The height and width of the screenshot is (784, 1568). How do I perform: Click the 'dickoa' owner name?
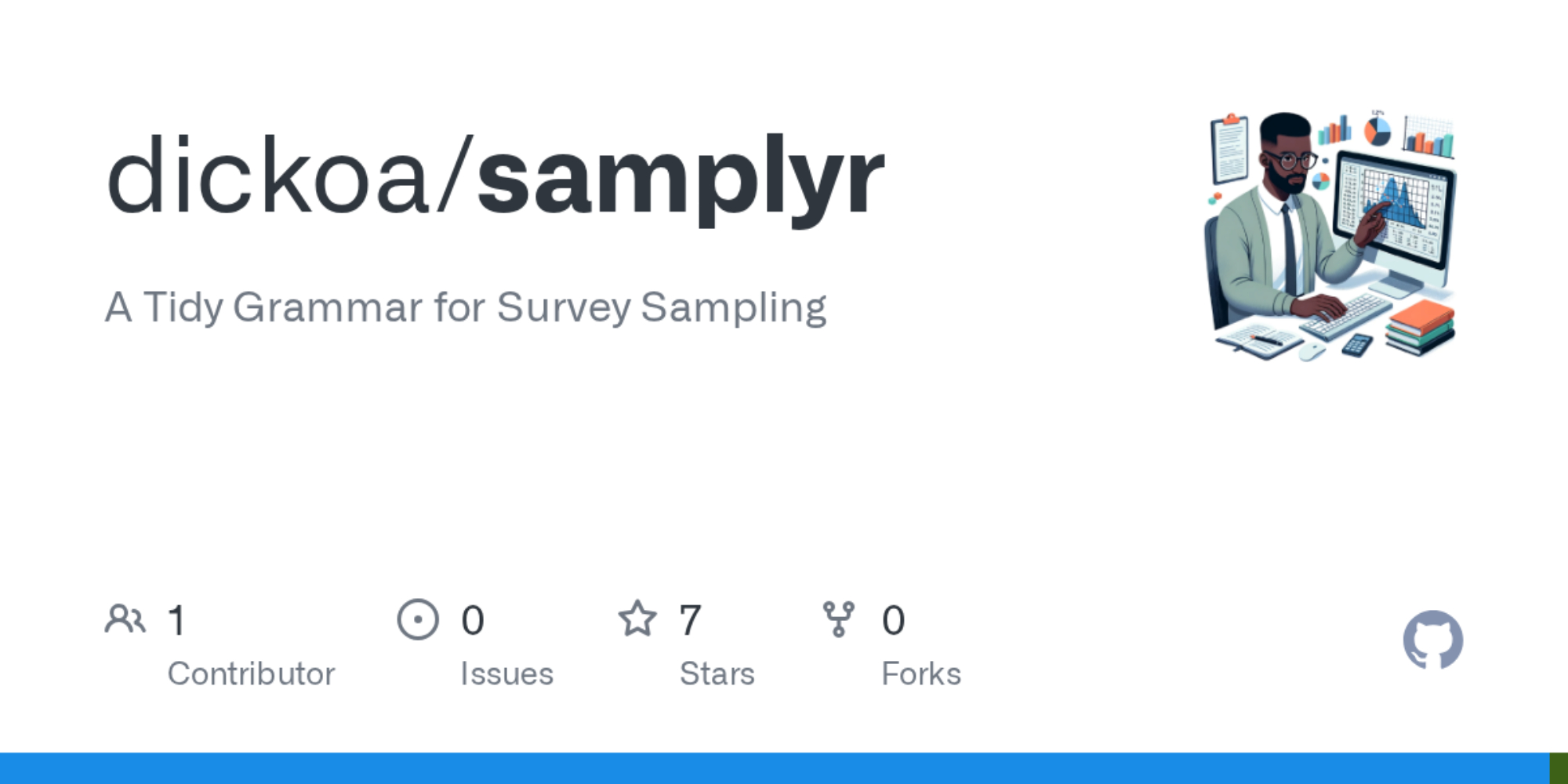click(267, 176)
